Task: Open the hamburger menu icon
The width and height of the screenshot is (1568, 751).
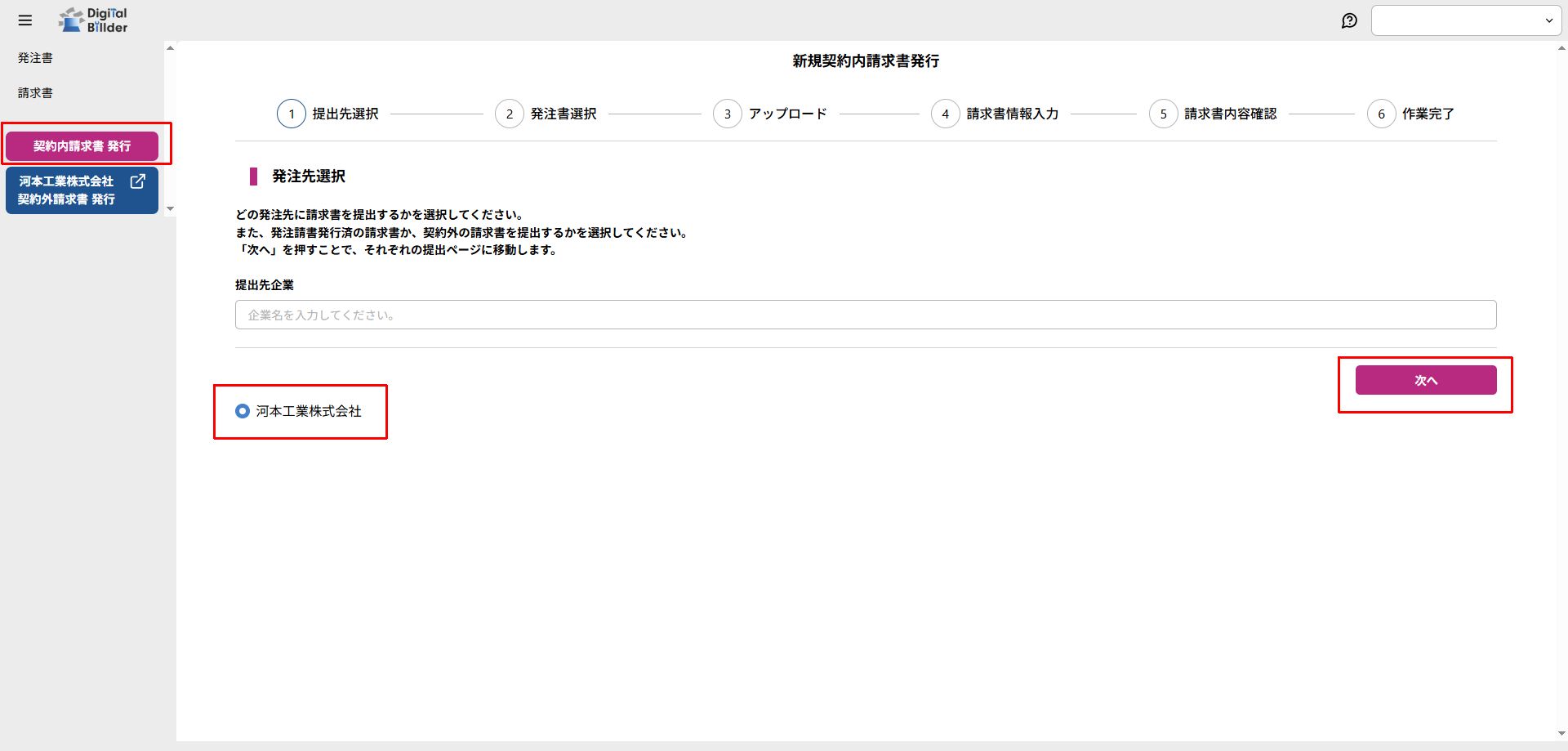Action: pos(25,20)
